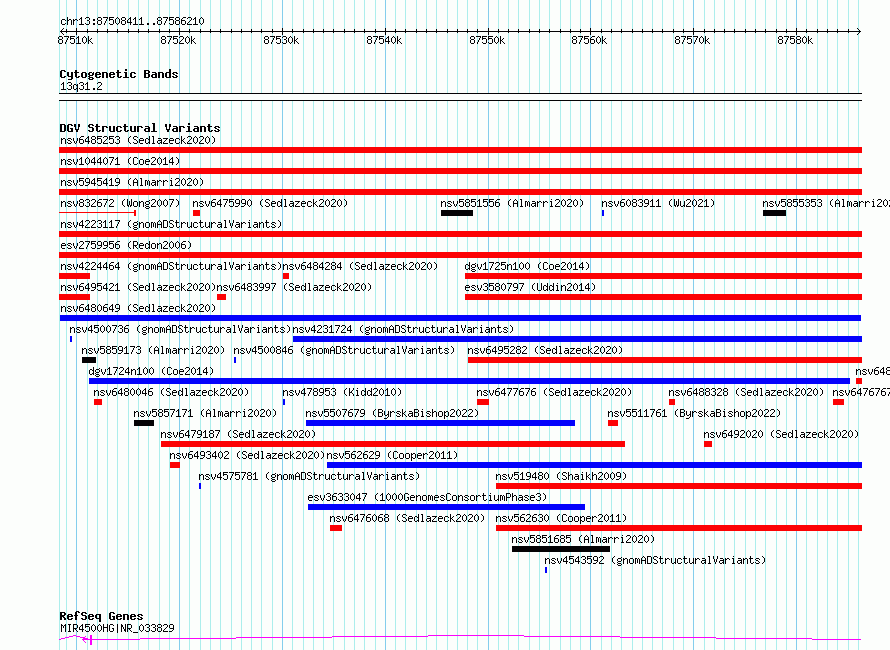Click the long red bar under nsv6479187
Viewport: 890px width, 650px height.
393,444
